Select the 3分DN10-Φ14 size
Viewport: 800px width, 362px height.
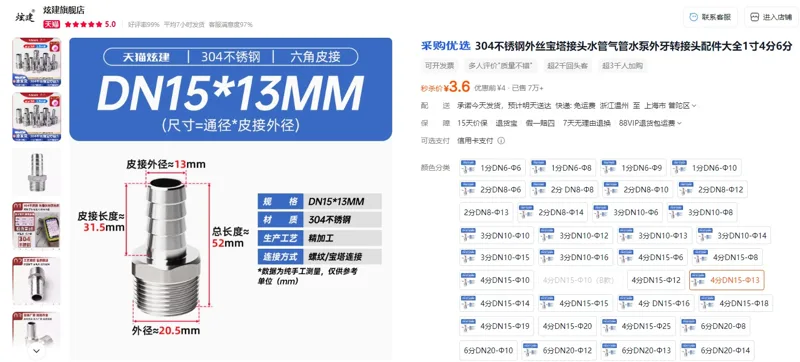[x=733, y=235]
